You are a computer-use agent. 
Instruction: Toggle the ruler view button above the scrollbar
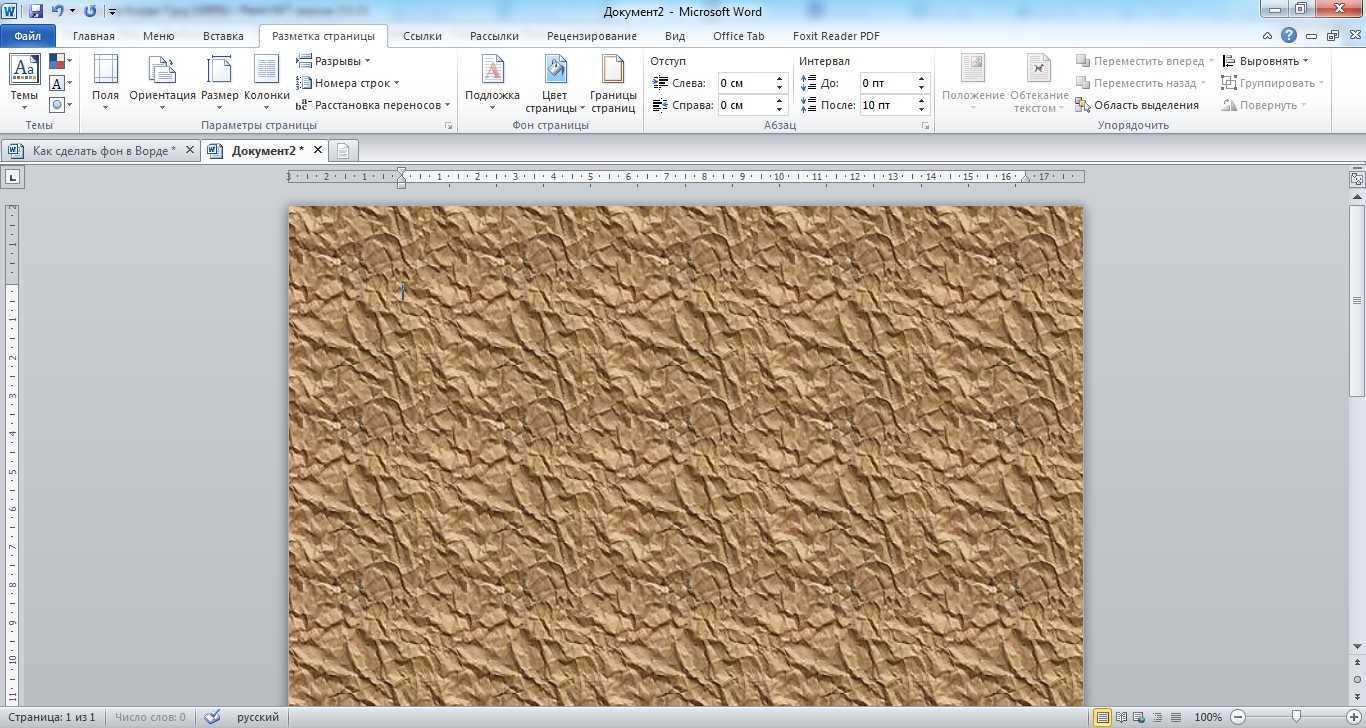pos(1357,179)
